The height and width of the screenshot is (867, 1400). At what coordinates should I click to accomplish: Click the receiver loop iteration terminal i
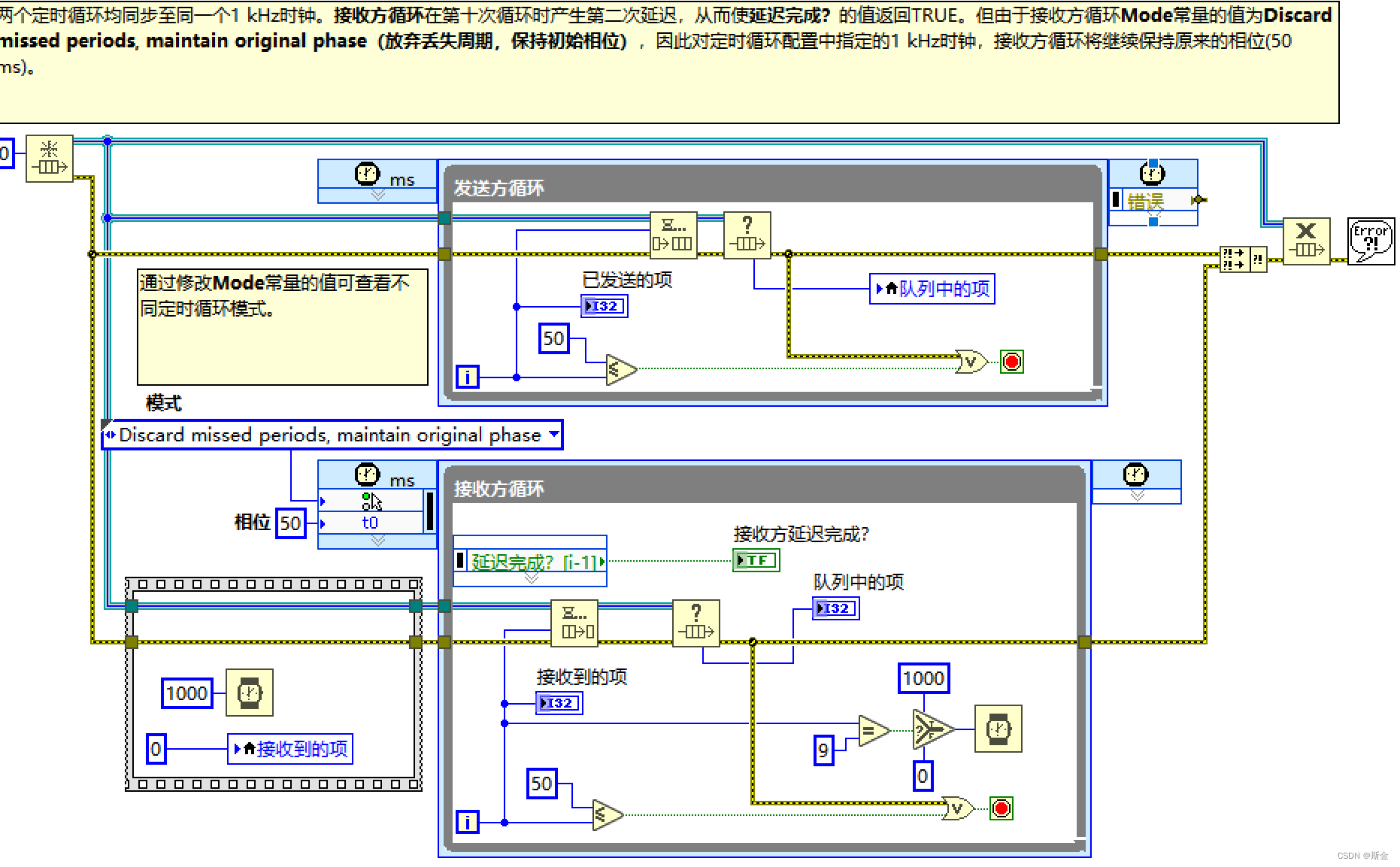[x=468, y=822]
